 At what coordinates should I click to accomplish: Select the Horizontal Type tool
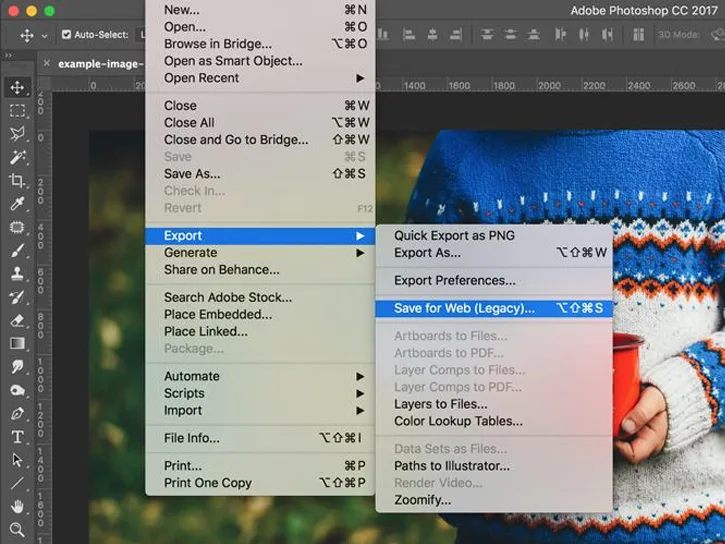click(x=17, y=437)
